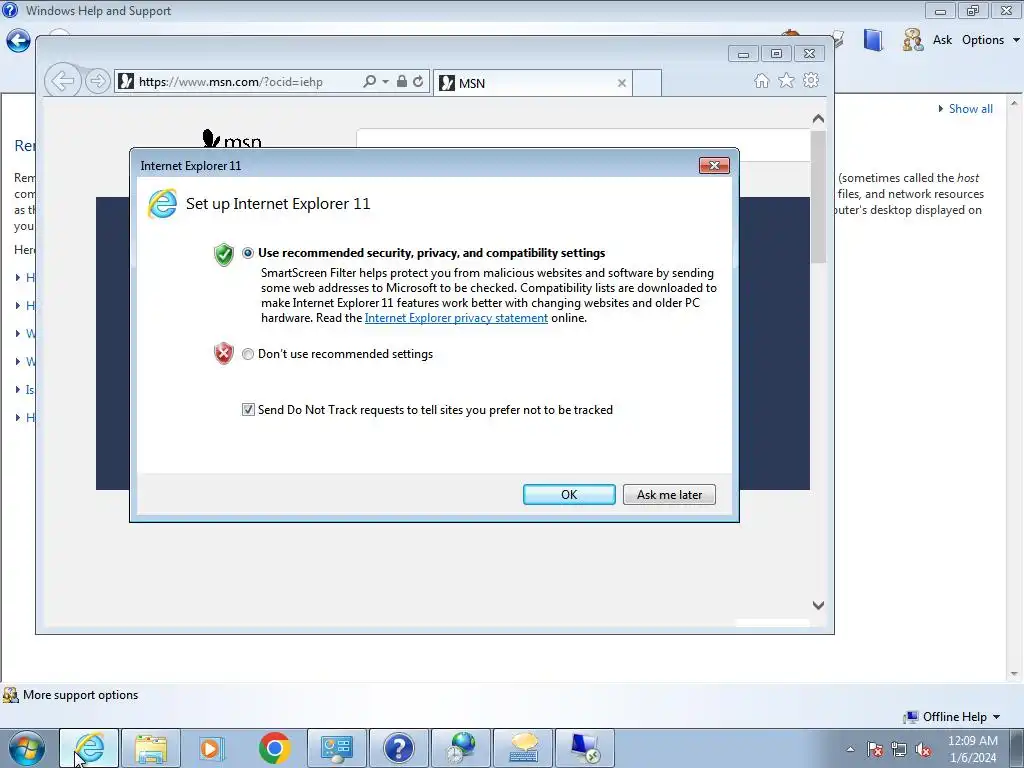This screenshot has height=768, width=1024.
Task: Open Windows Media Player taskbar icon
Action: [212, 748]
